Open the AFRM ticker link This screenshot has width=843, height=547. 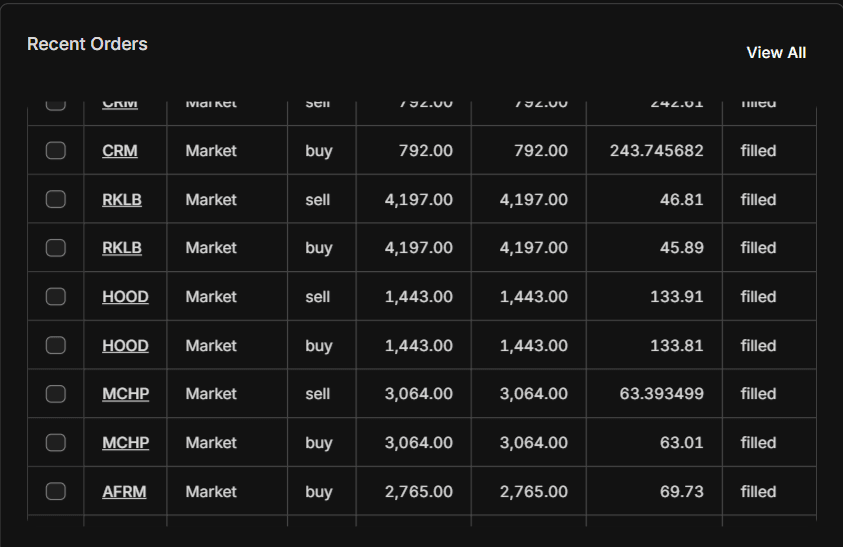pos(124,492)
